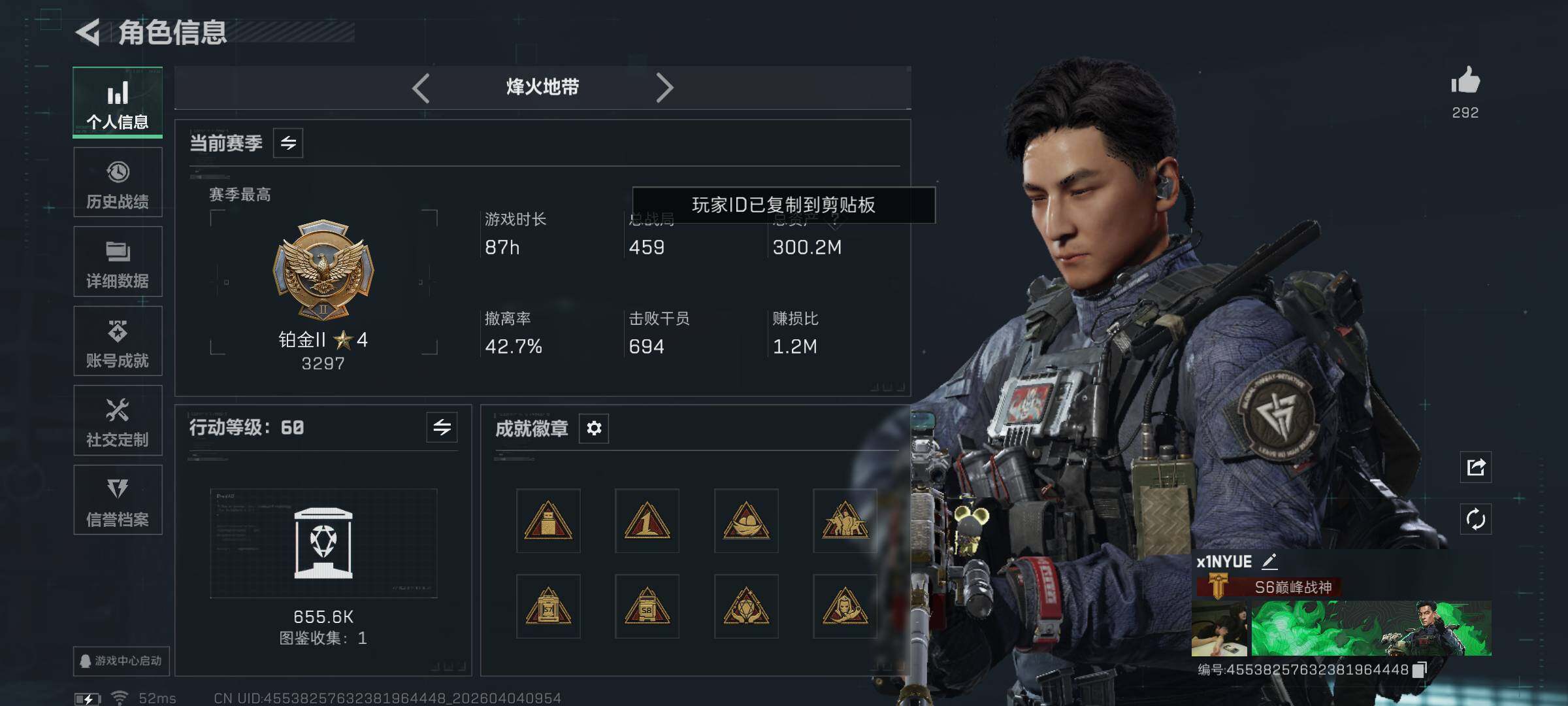
Task: Tap the thumbs-up like icon
Action: (1465, 81)
